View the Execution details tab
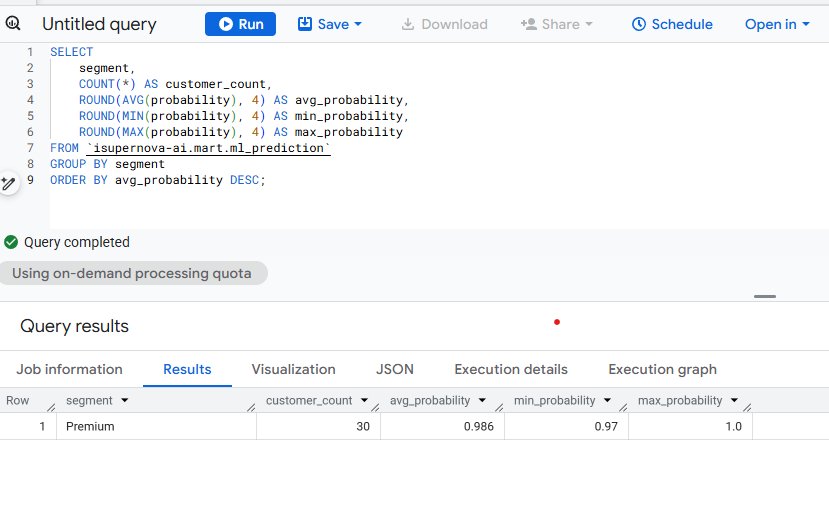The image size is (829, 505). click(x=511, y=369)
